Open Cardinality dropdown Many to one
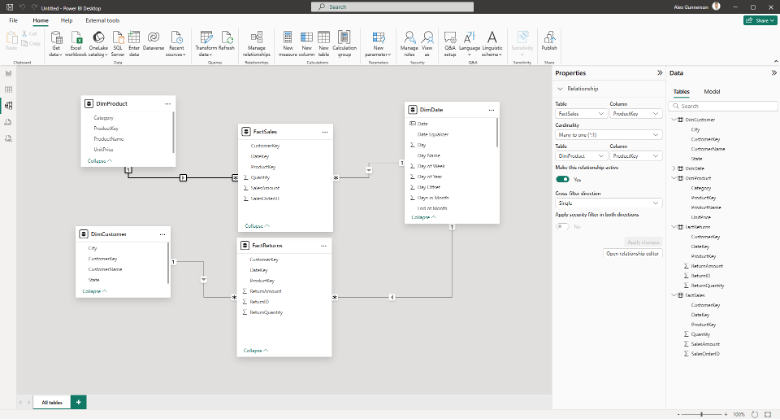 point(608,135)
